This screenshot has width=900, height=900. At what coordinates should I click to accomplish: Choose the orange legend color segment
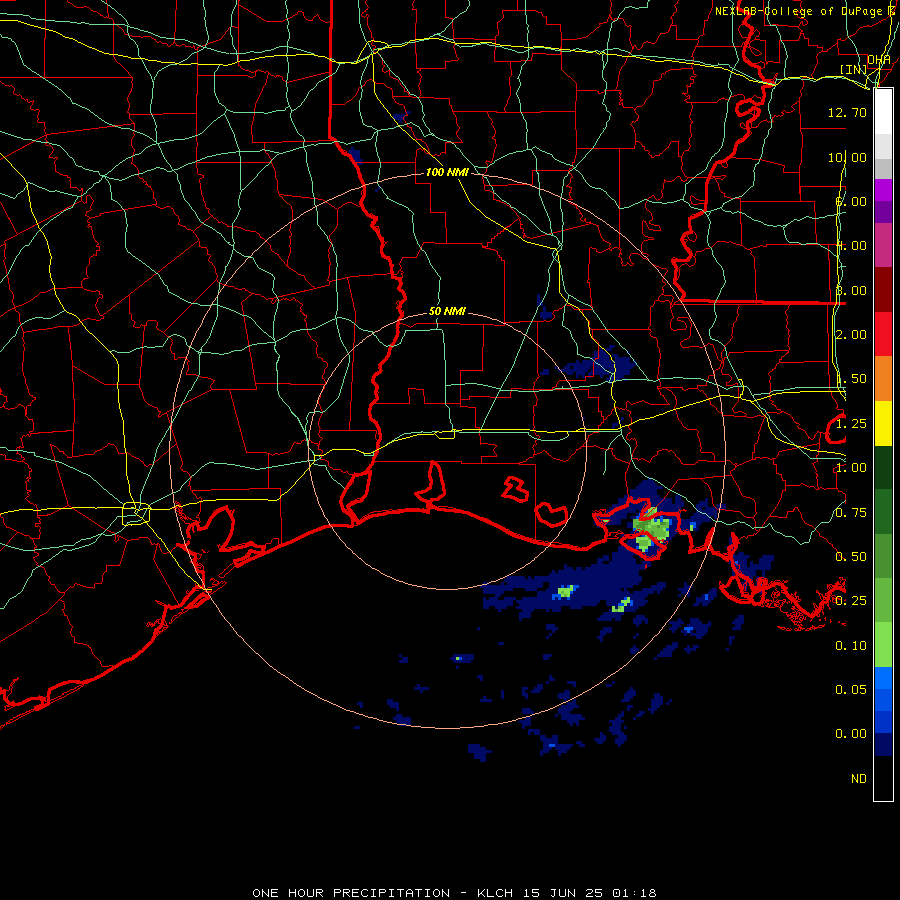point(883,378)
